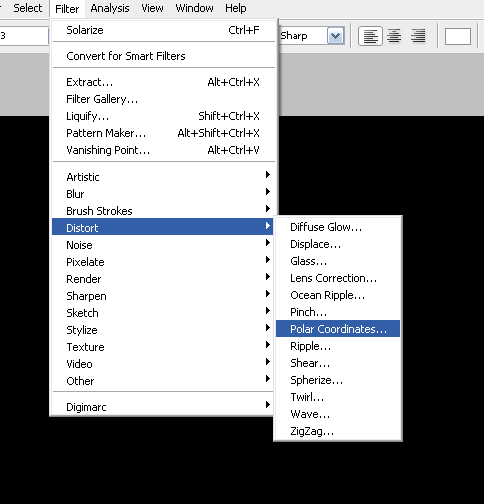Open the Sharp anti-aliasing dropdown
Screen dimensions: 484x504
click(335, 36)
